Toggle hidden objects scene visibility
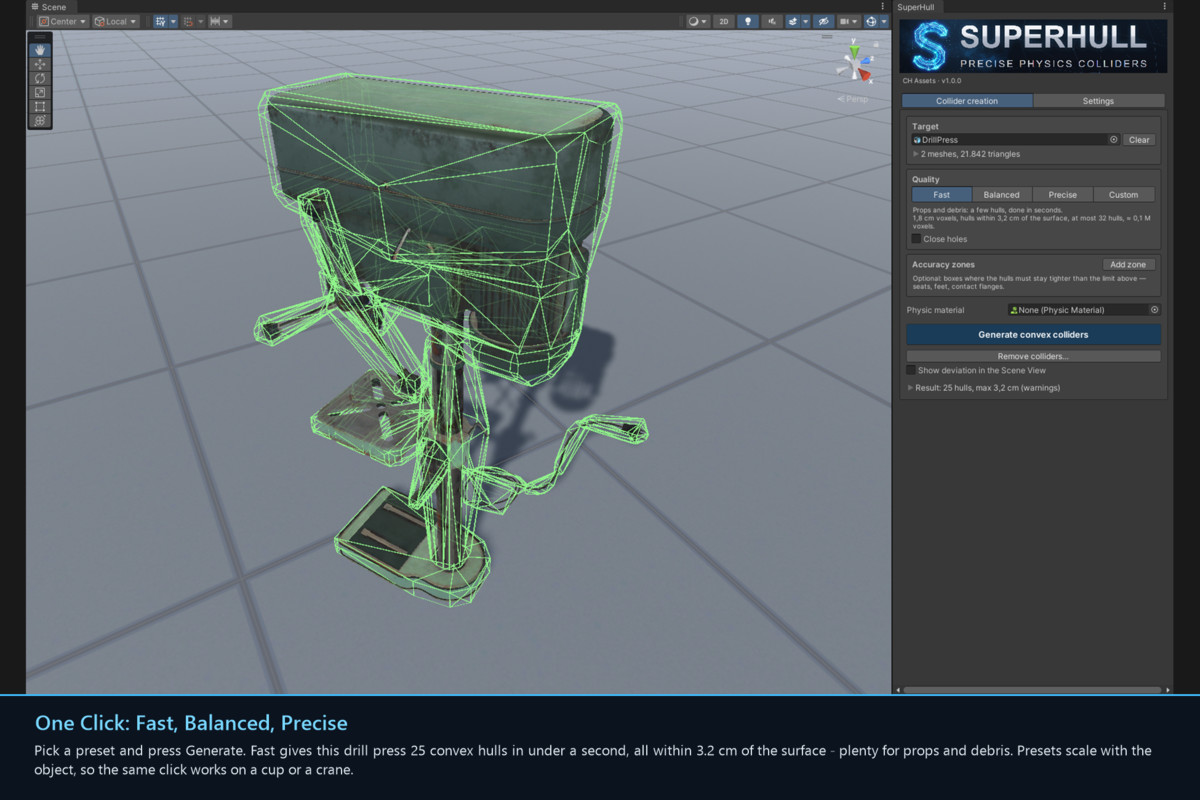1200x800 pixels. (824, 21)
